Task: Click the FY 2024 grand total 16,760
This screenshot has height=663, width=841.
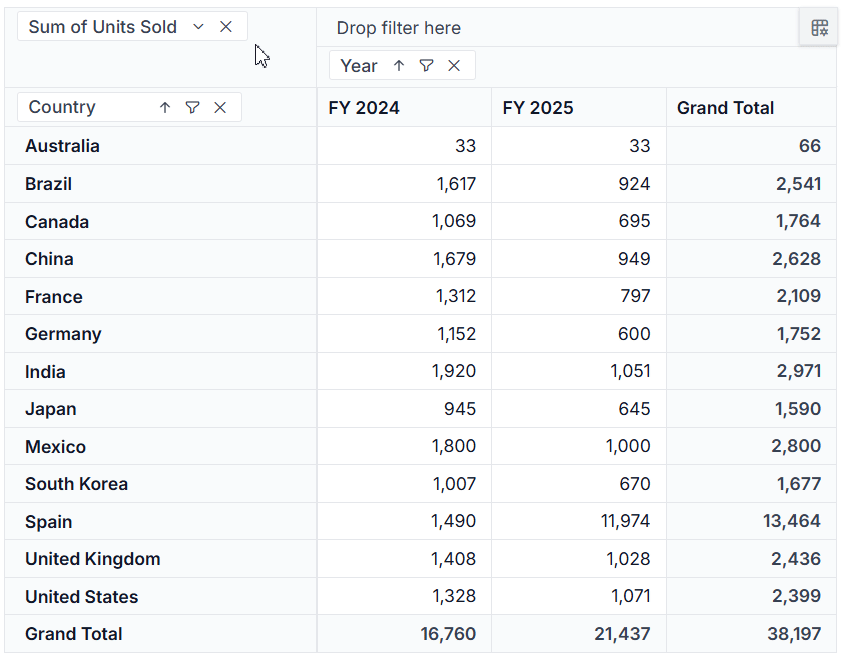Action: 404,634
